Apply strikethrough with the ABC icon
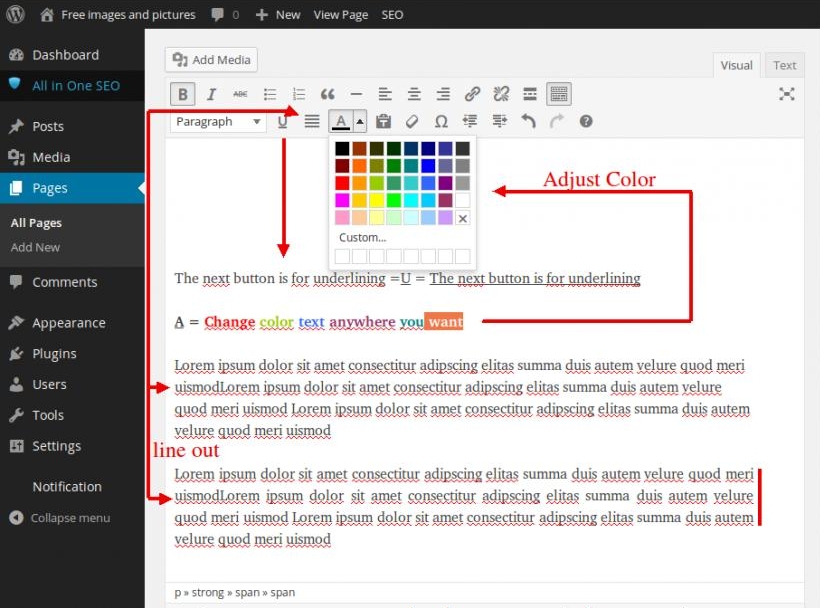The image size is (820, 608). 240,94
